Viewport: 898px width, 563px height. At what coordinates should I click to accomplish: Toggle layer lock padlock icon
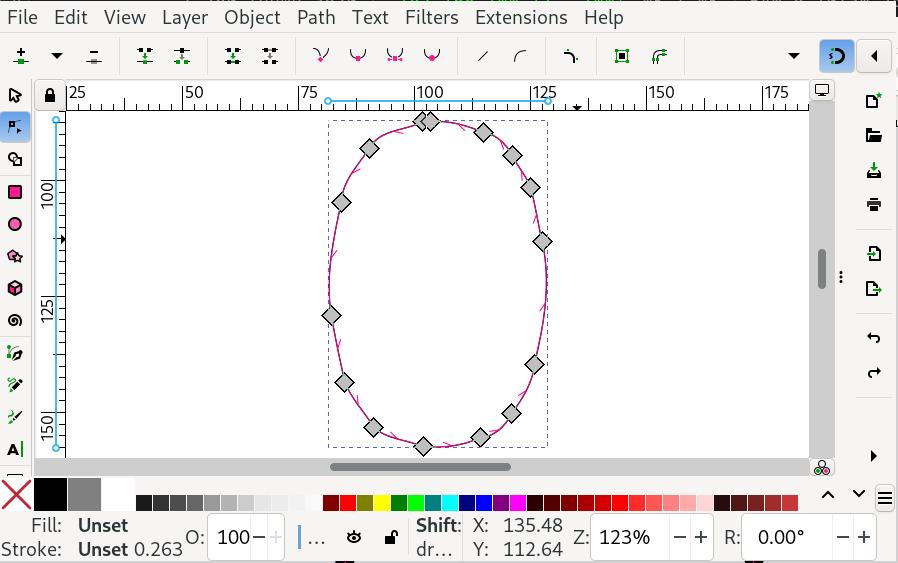tap(391, 537)
